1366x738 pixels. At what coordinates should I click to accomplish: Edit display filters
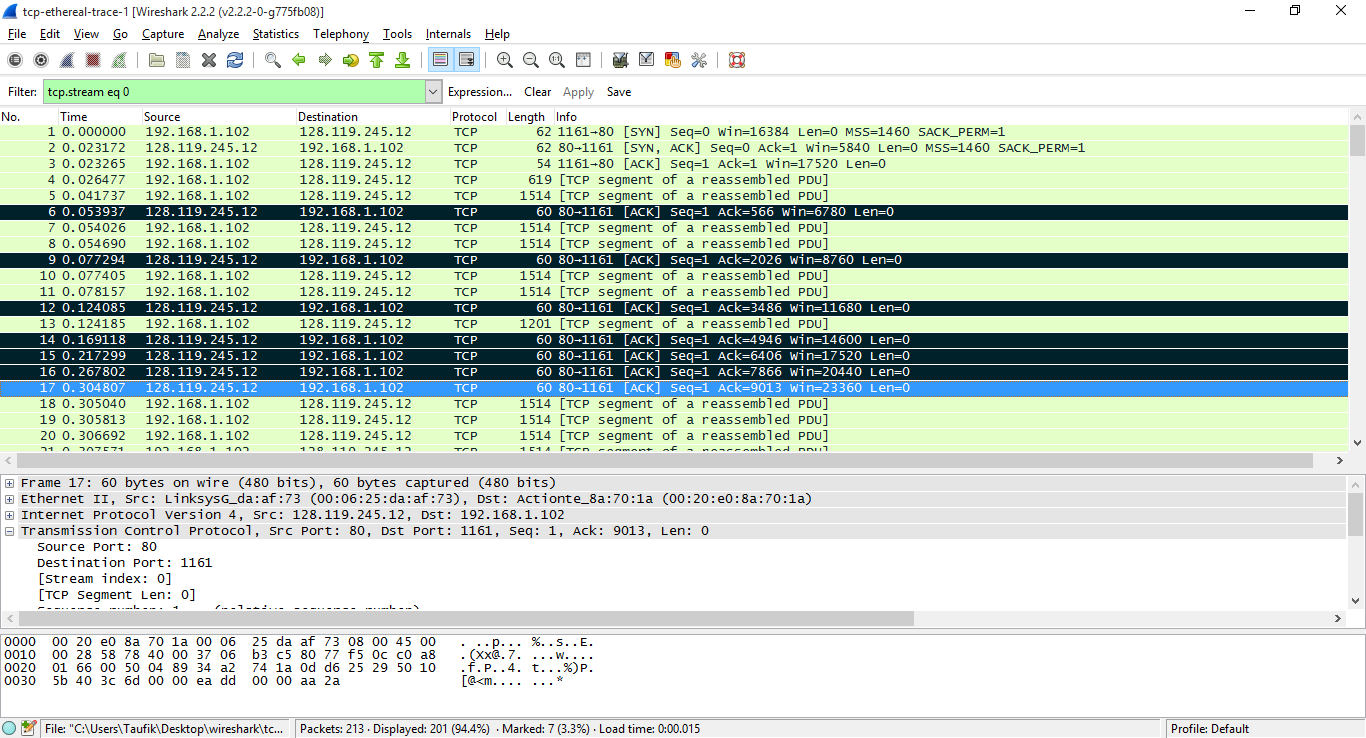pos(647,60)
